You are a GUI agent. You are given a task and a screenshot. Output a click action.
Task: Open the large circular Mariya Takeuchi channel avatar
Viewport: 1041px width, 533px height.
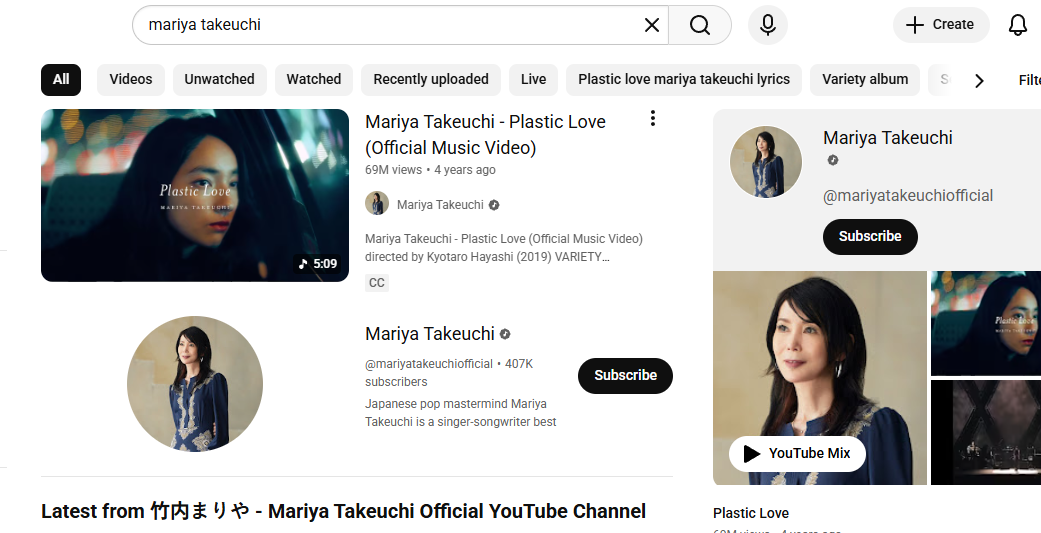pos(195,384)
